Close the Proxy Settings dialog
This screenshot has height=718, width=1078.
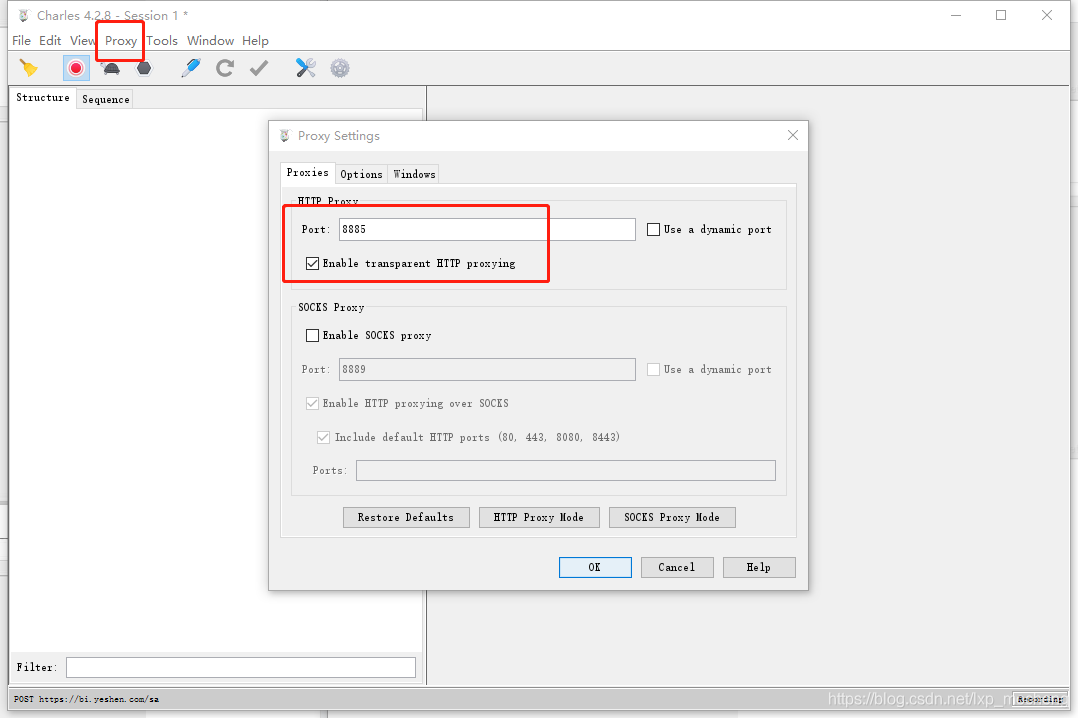(793, 135)
